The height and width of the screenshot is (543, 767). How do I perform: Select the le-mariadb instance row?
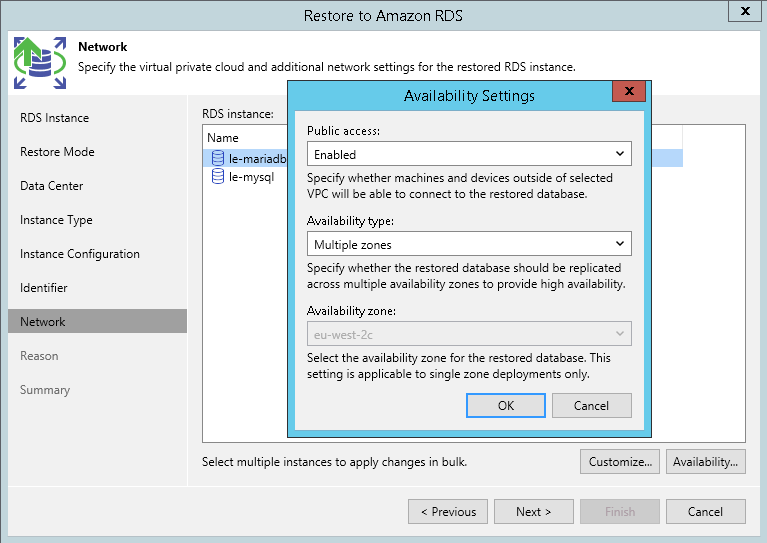click(x=245, y=158)
